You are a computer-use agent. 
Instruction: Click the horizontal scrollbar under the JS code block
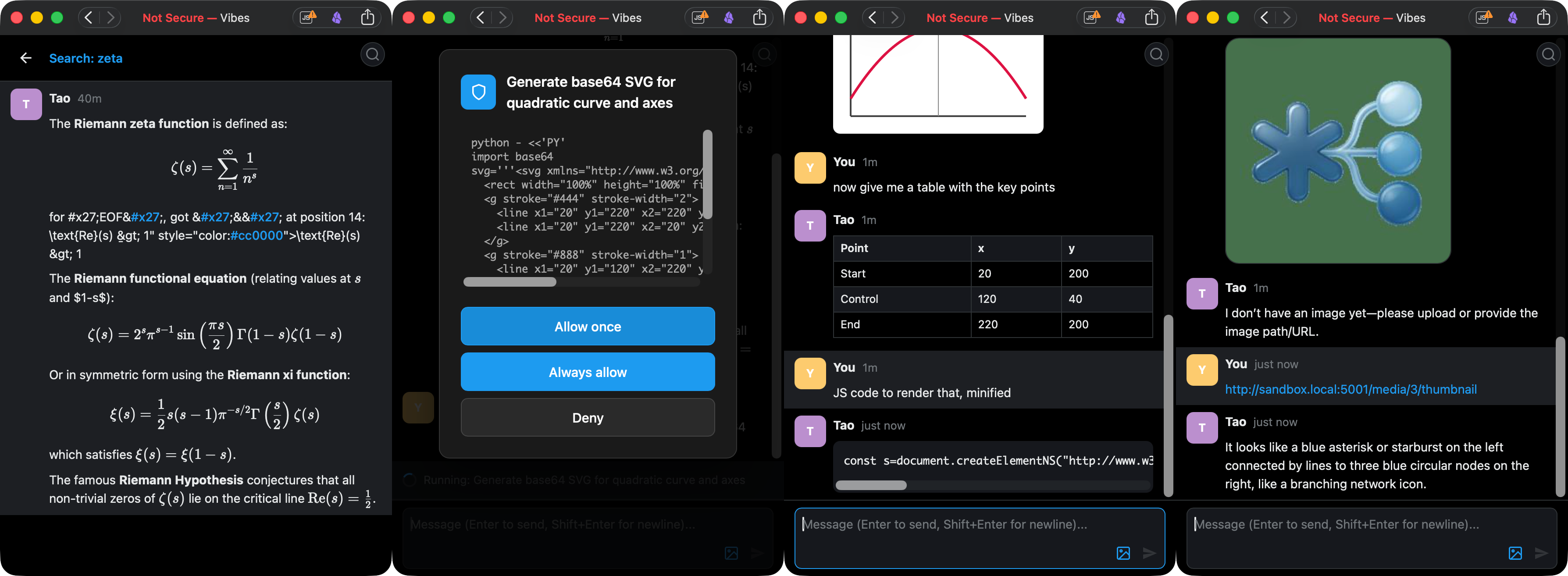(x=871, y=485)
